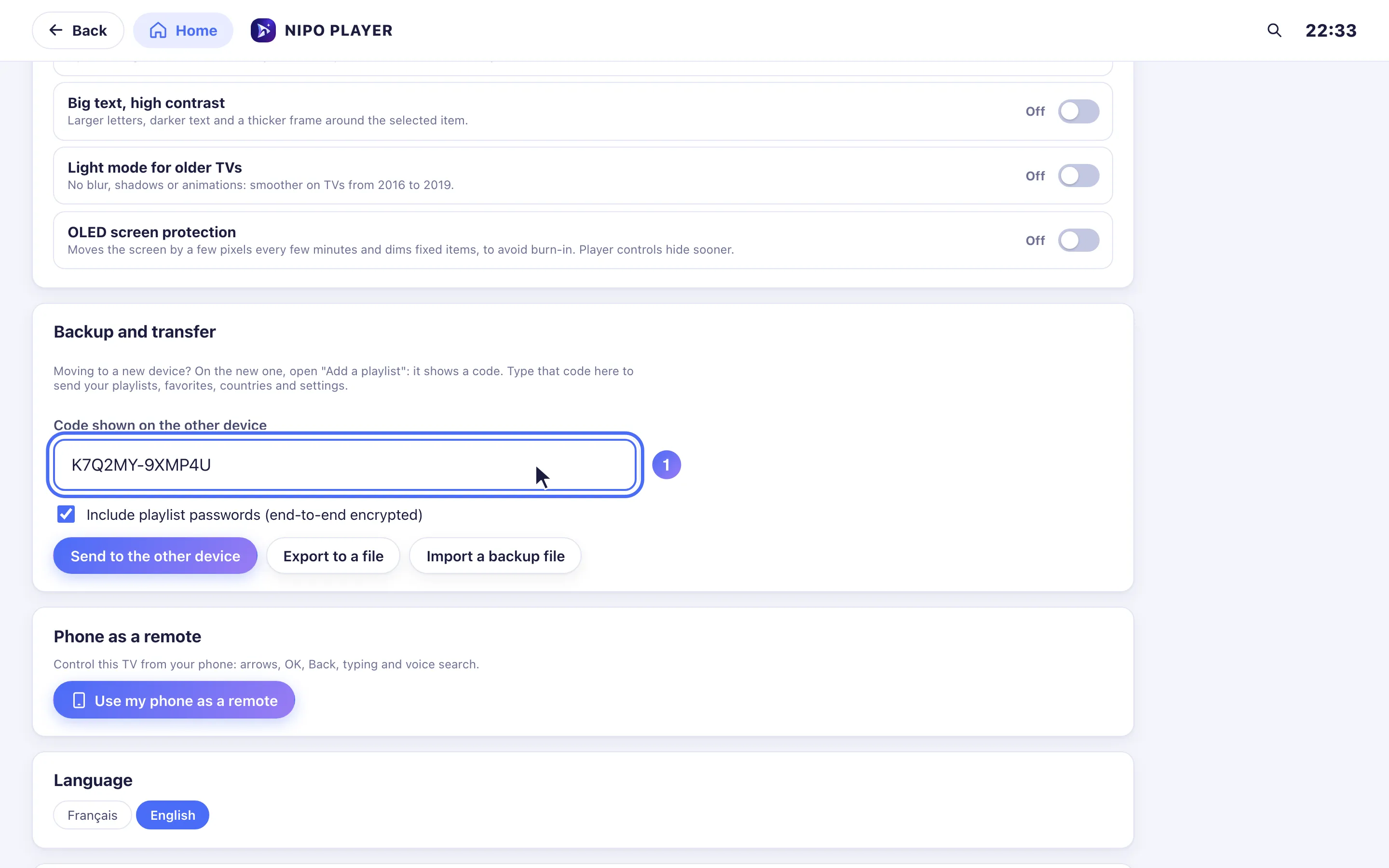
Task: Focus the code input field
Action: click(345, 464)
